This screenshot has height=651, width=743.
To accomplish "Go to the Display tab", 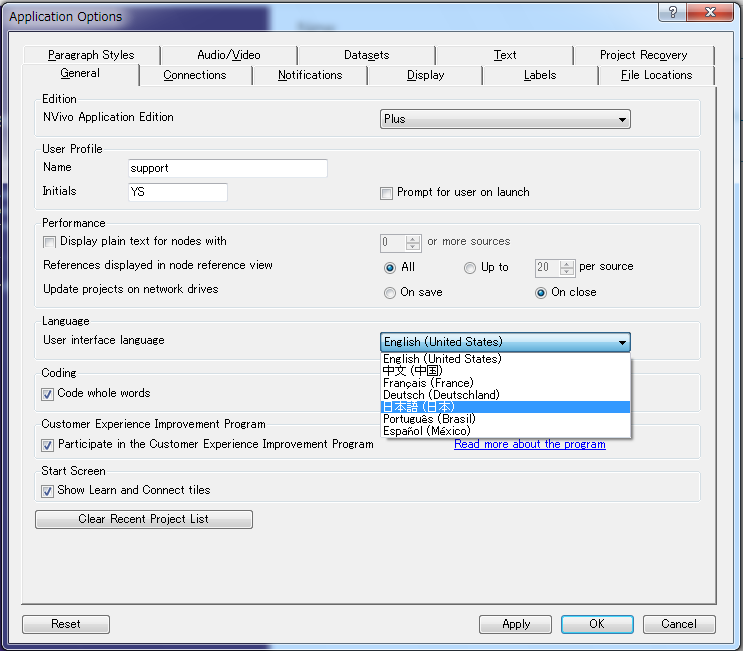I will click(x=425, y=75).
